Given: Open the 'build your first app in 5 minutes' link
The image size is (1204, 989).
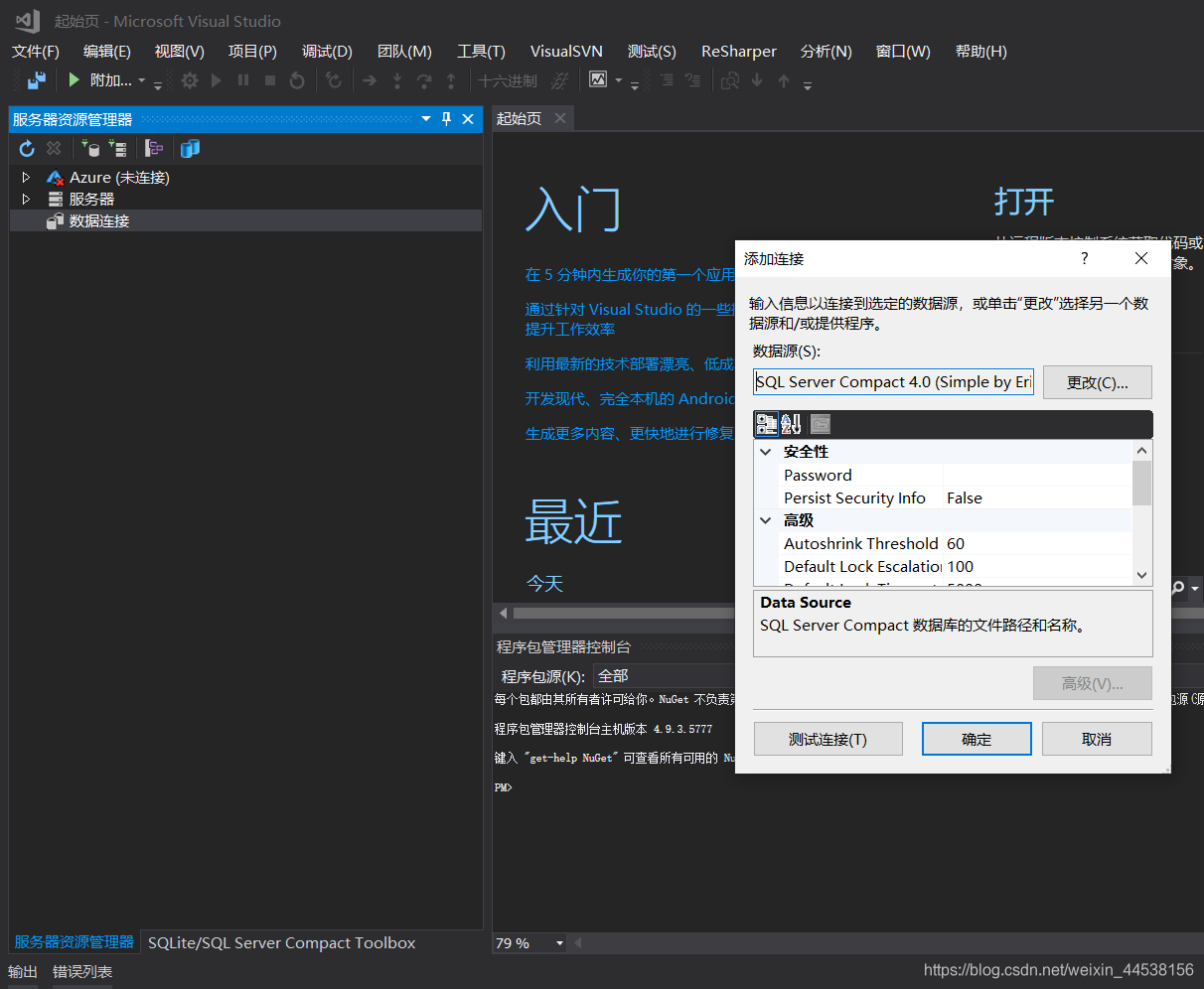Looking at the screenshot, I should 630,274.
